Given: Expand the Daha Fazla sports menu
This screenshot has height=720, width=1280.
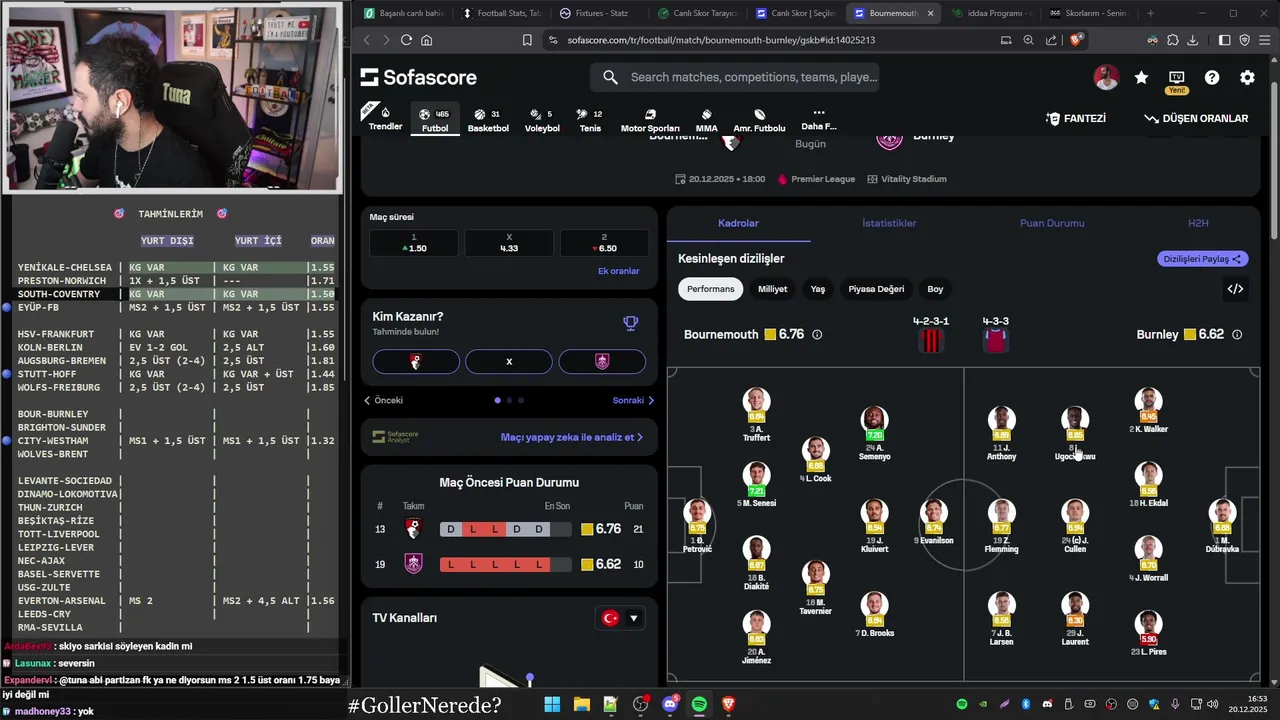Looking at the screenshot, I should coord(818,119).
